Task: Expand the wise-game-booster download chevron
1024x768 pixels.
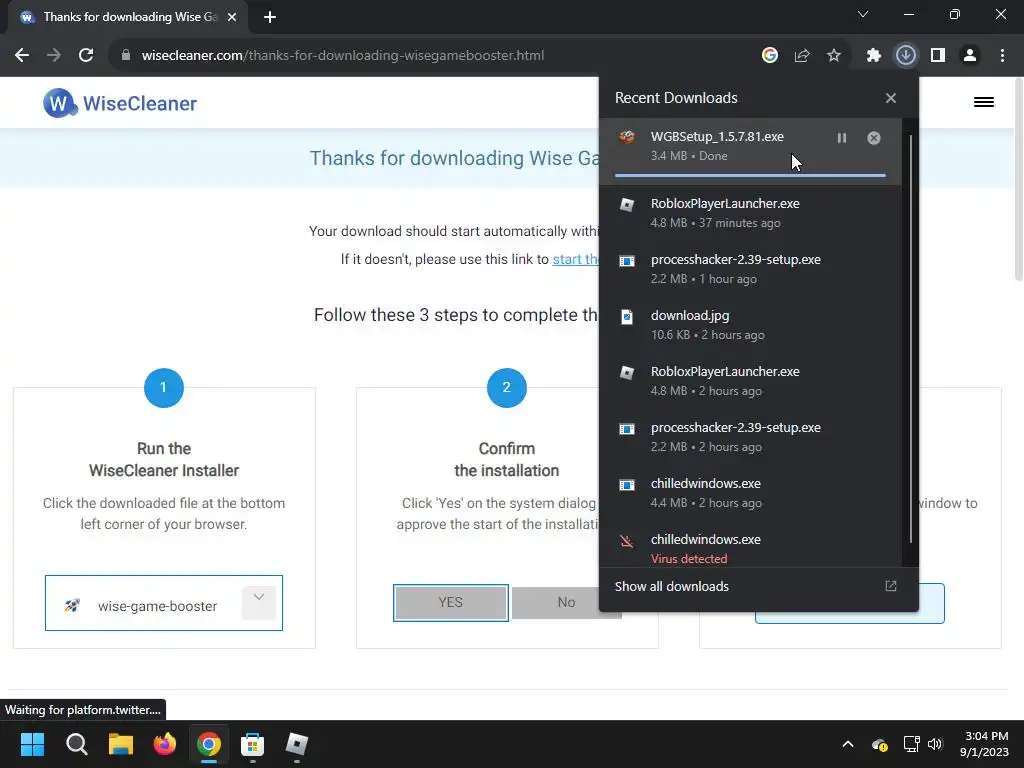Action: 259,602
